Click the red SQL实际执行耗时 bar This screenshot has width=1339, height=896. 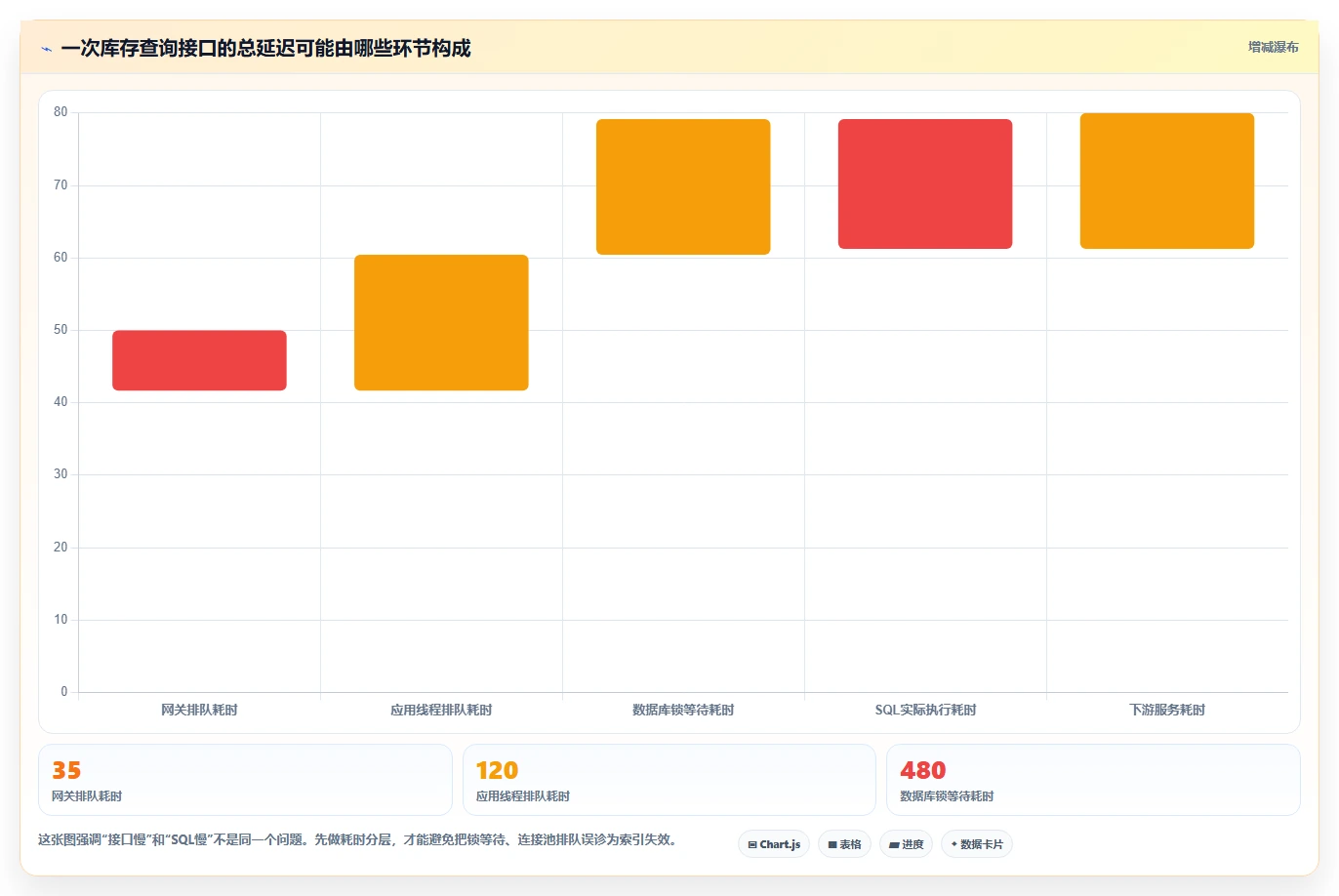pyautogui.click(x=925, y=183)
